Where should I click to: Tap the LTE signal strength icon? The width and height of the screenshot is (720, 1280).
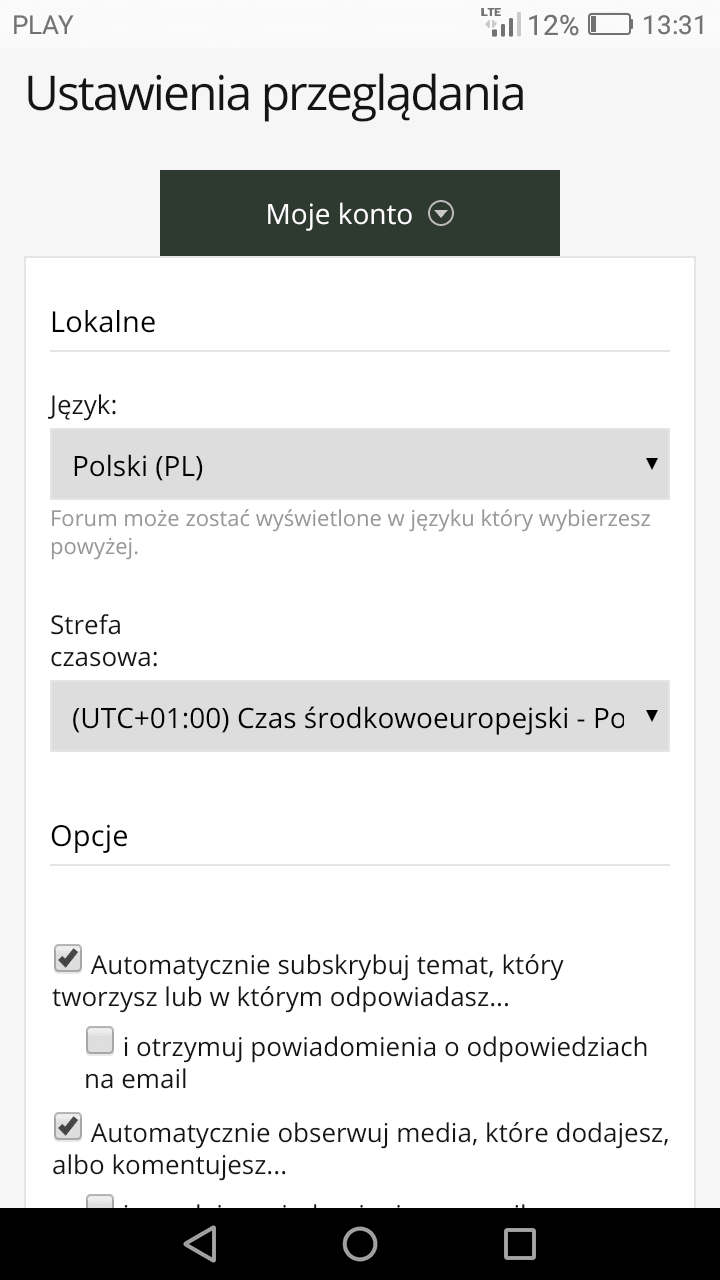click(x=501, y=23)
